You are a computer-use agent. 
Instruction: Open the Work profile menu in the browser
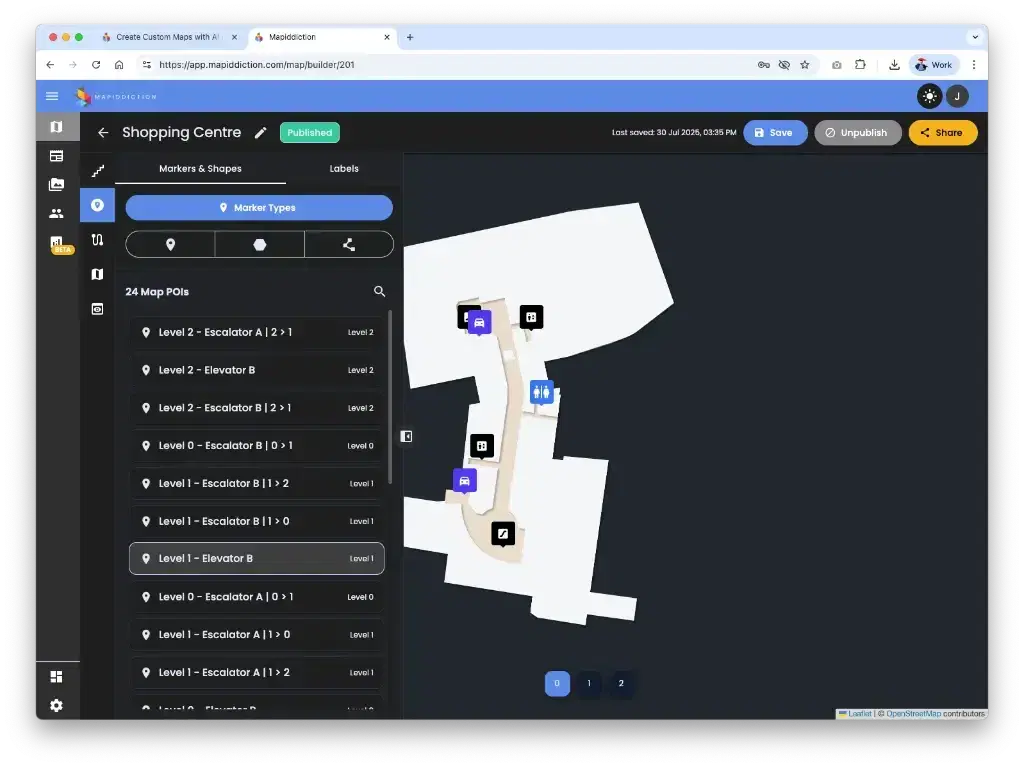point(934,65)
